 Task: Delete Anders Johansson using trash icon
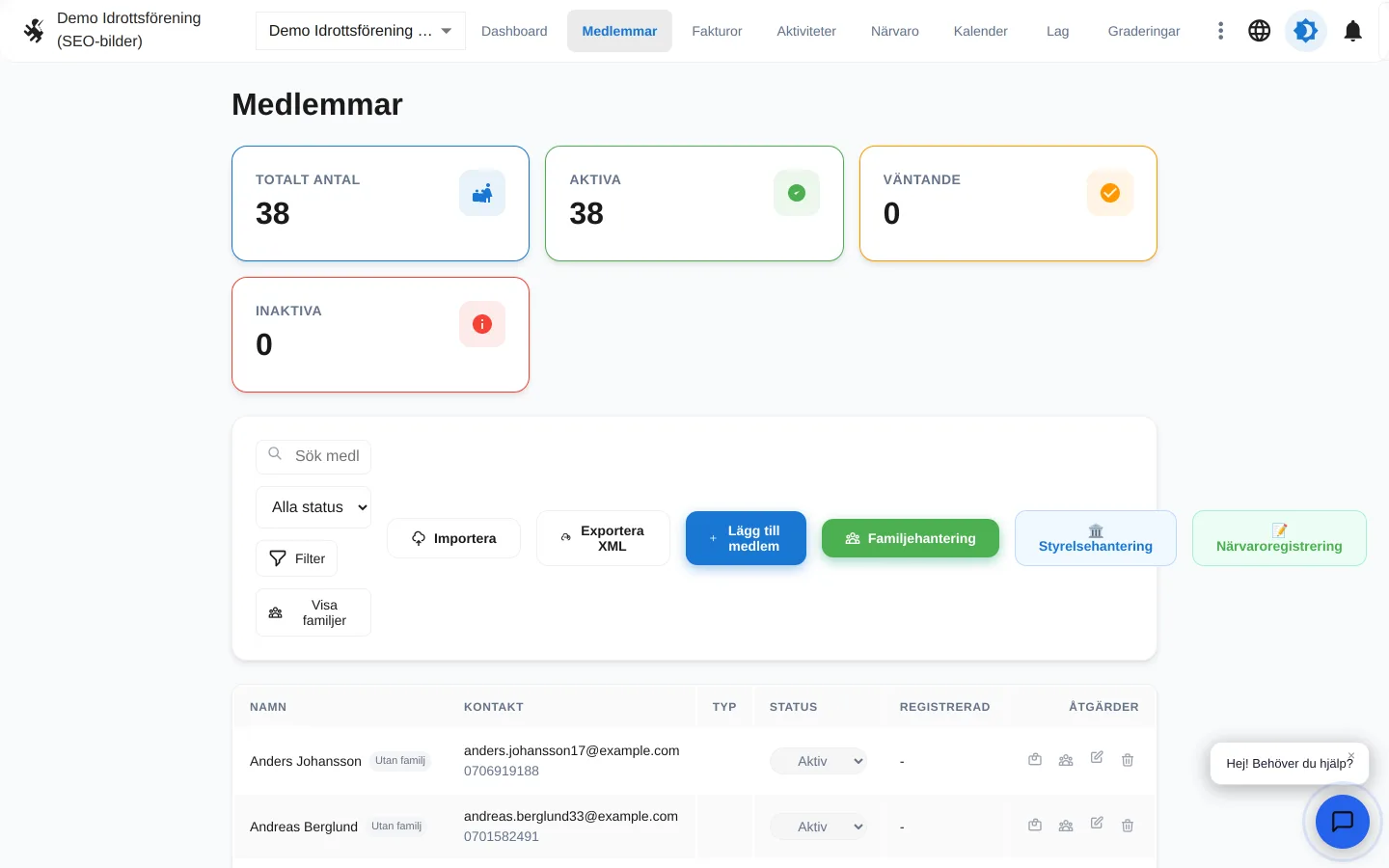[1128, 760]
